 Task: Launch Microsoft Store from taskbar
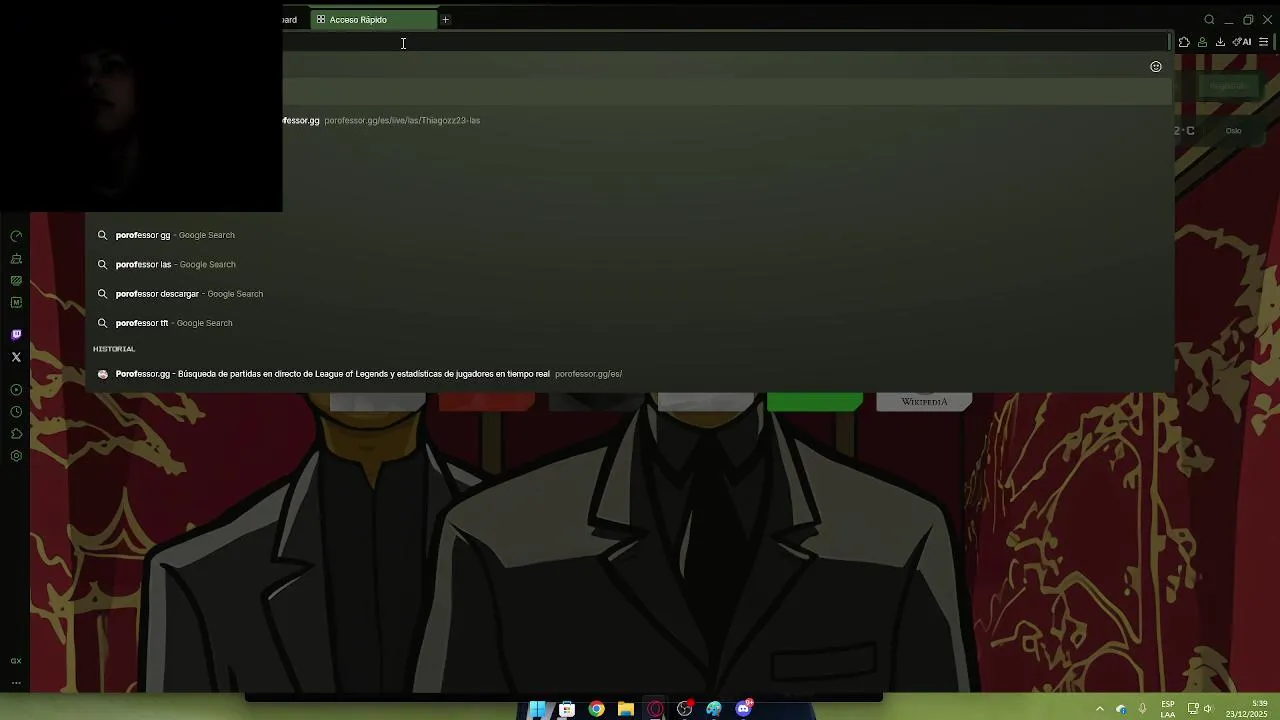567,709
